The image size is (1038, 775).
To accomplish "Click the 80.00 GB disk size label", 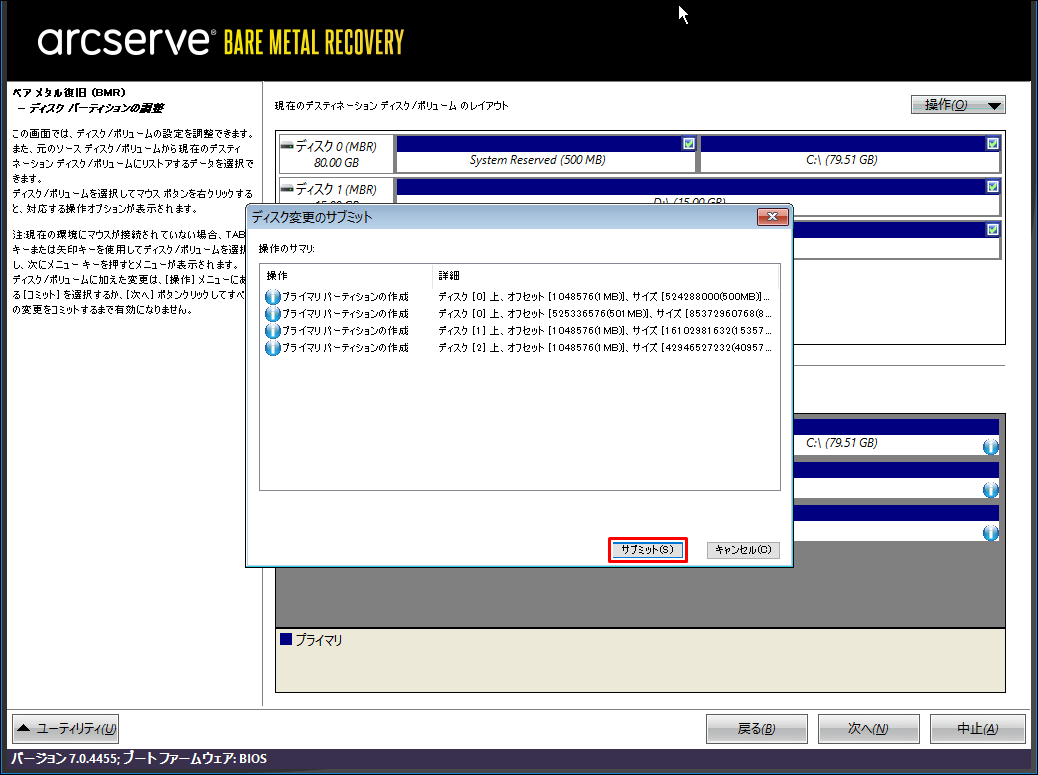I will coord(336,163).
